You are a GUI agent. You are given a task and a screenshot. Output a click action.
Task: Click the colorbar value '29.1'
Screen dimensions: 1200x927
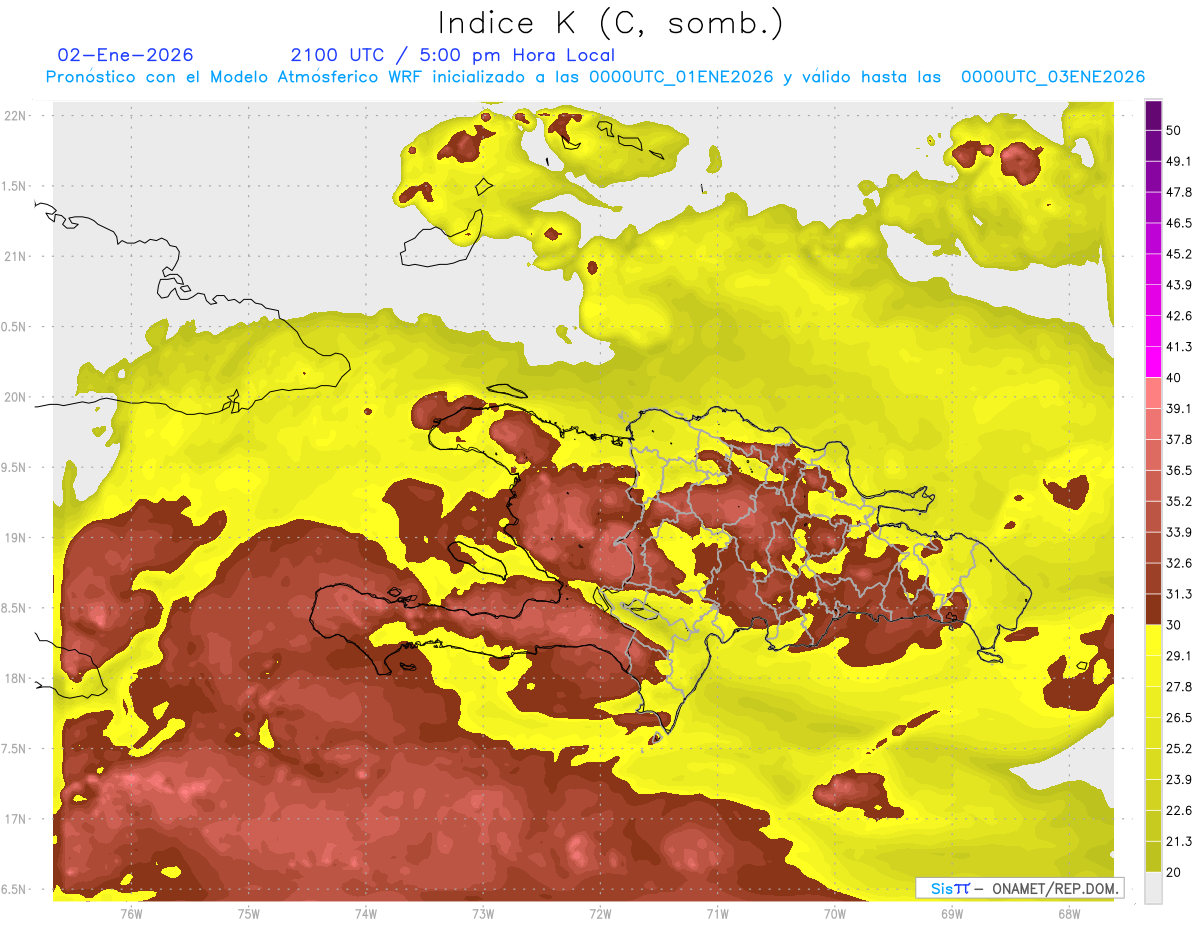(1179, 655)
